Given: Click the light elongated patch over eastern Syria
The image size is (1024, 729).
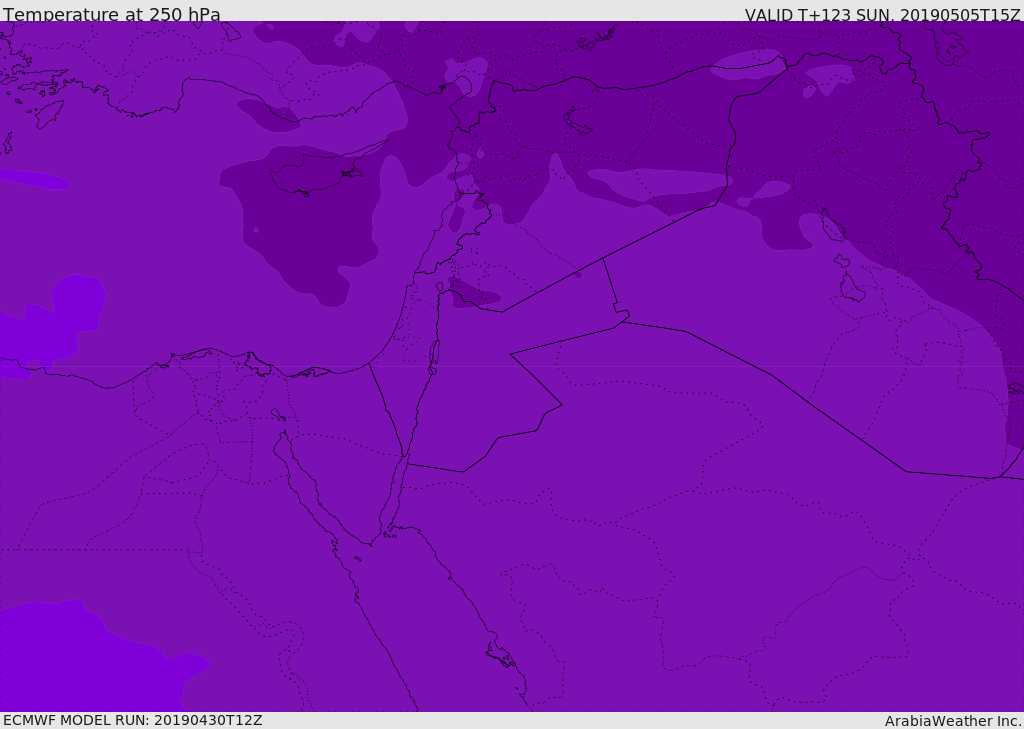Looking at the screenshot, I should pyautogui.click(x=660, y=182).
